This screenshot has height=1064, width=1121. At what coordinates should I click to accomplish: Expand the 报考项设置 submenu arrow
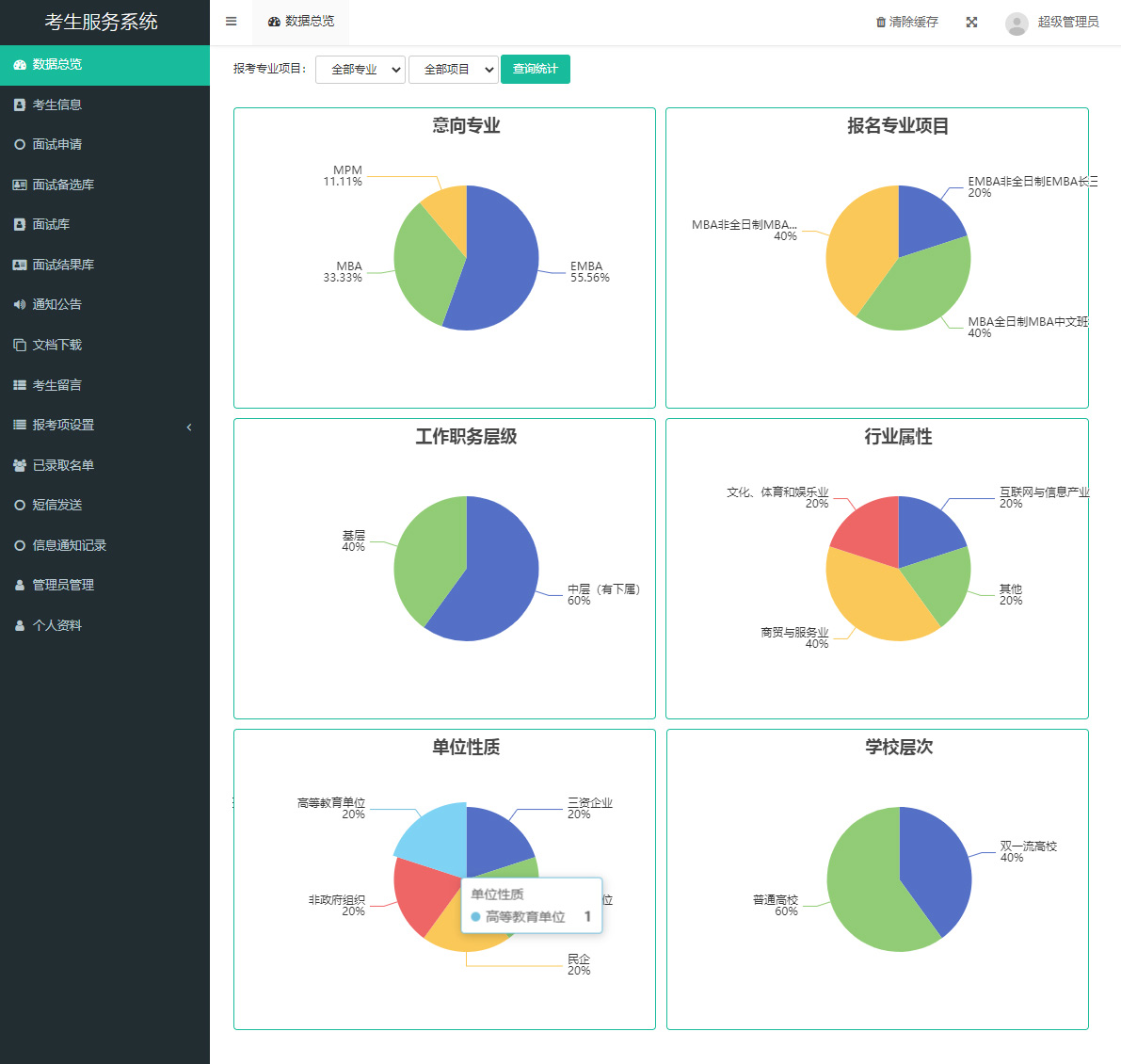pyautogui.click(x=189, y=427)
